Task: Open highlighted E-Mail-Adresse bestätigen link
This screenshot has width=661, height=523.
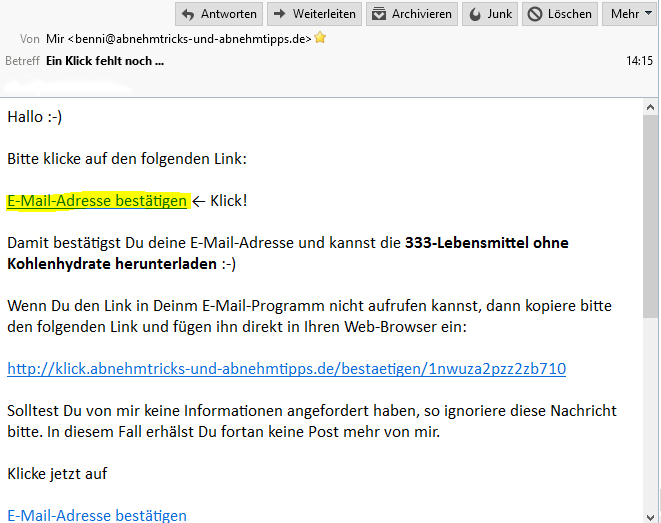Action: click(97, 201)
